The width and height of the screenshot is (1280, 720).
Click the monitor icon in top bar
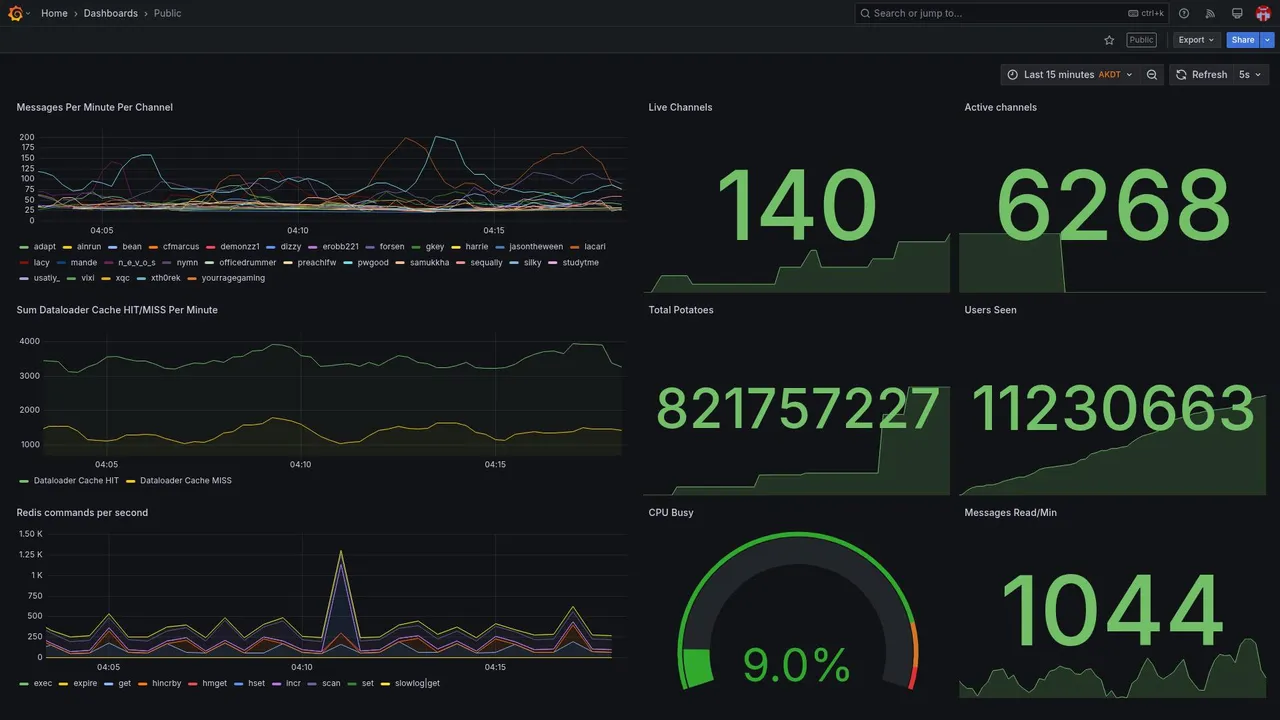click(1237, 13)
